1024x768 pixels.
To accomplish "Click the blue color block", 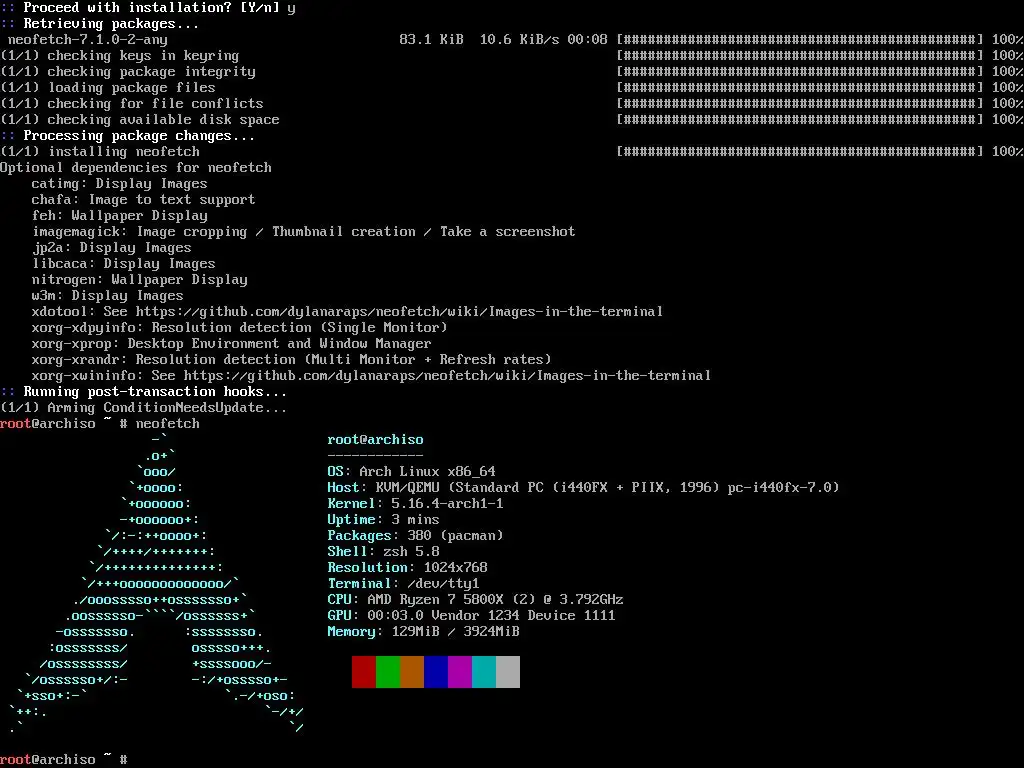I will point(436,672).
